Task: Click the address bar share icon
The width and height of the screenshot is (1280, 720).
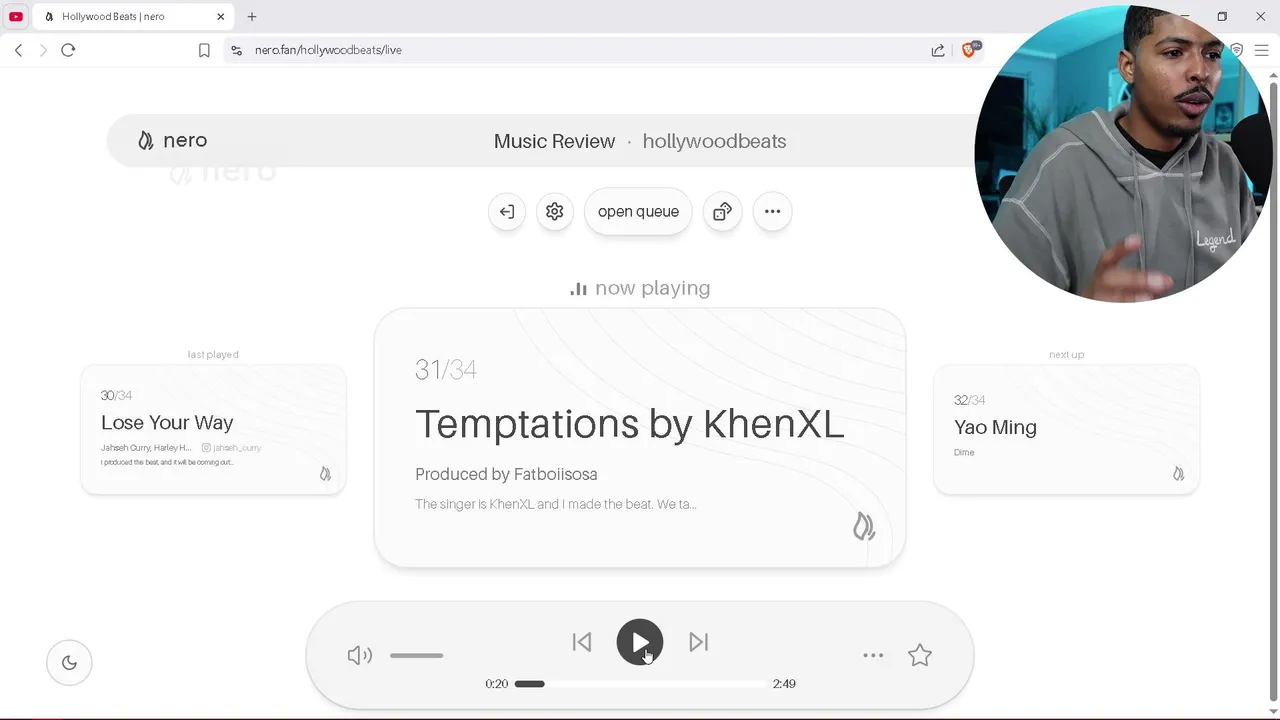Action: tap(938, 50)
